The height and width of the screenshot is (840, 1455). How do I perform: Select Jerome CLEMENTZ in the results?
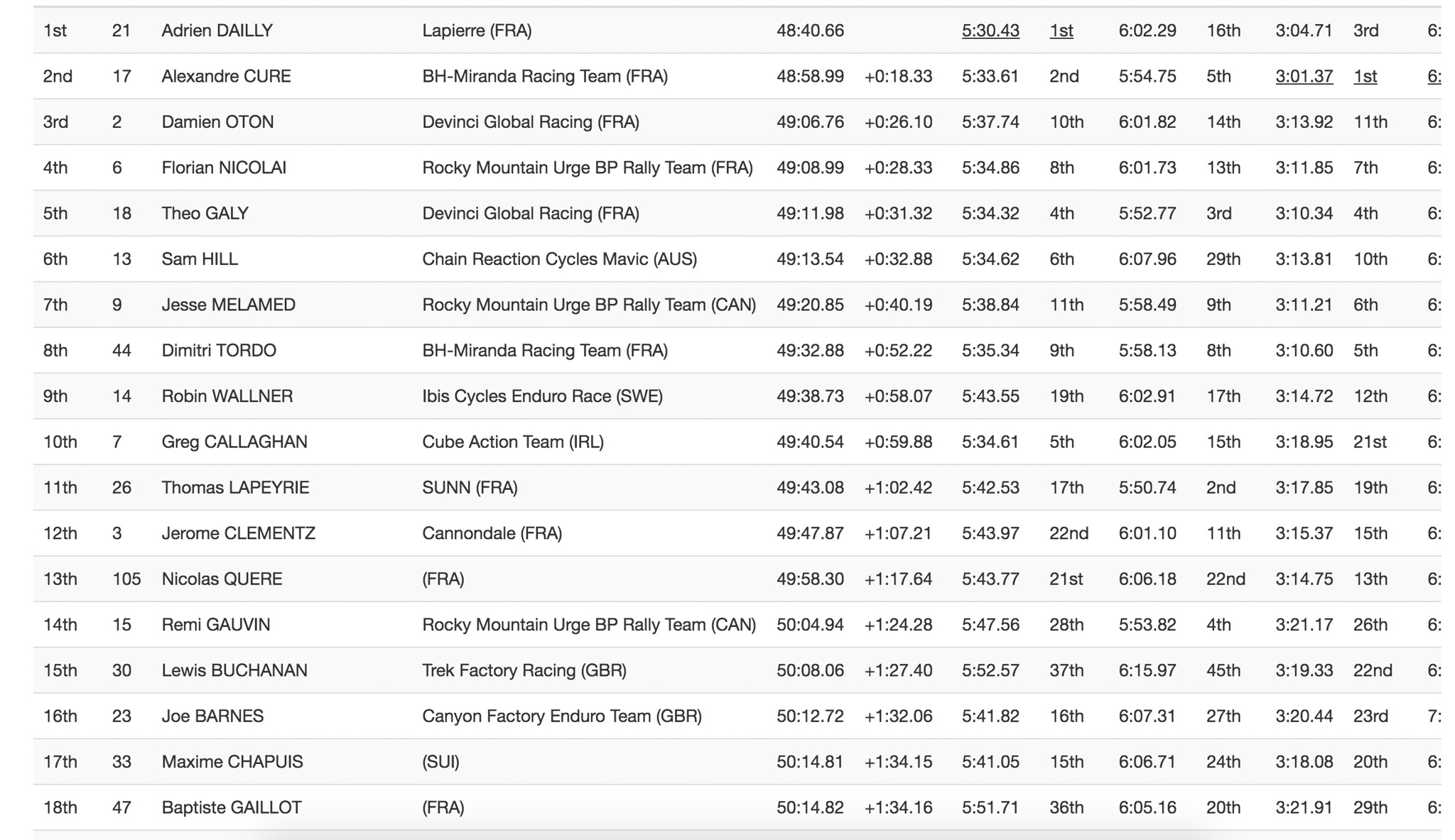(x=238, y=533)
